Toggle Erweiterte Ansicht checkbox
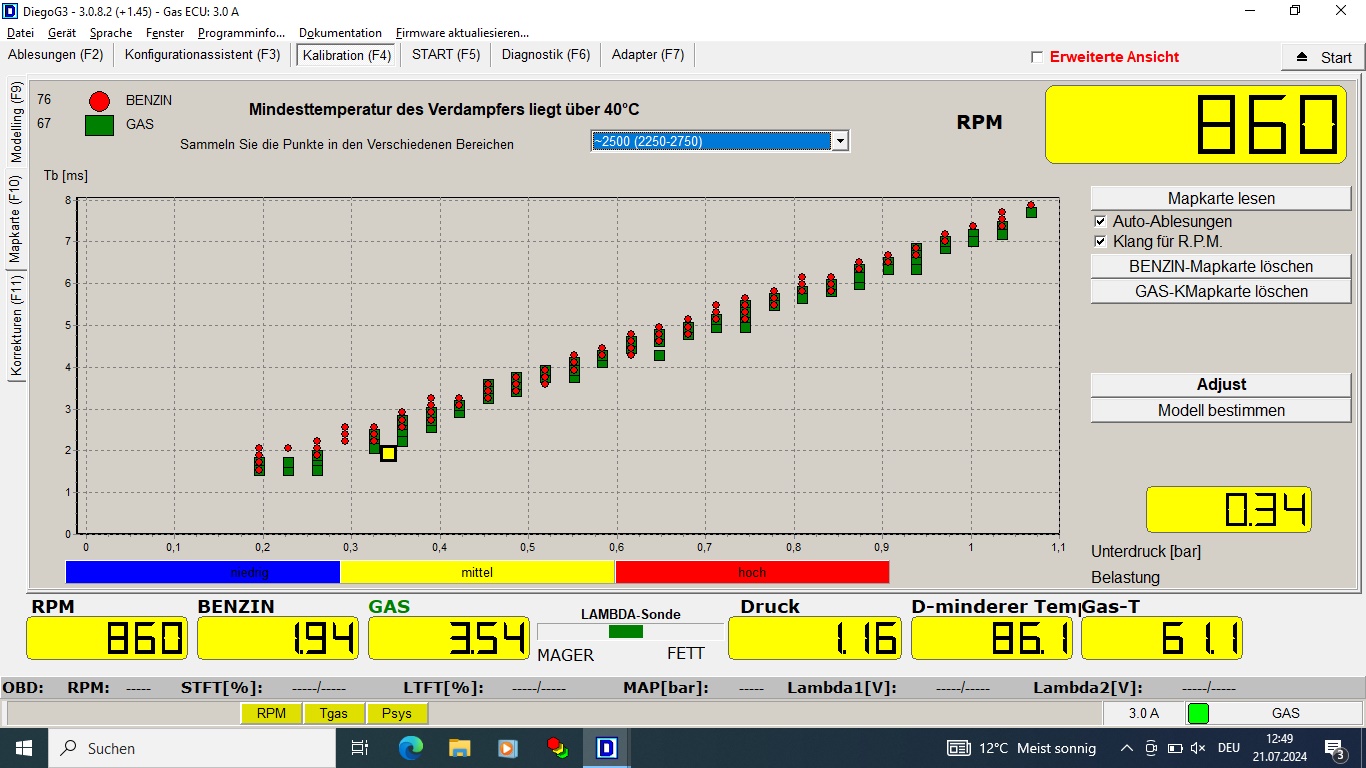The height and width of the screenshot is (768, 1366). pos(1037,57)
